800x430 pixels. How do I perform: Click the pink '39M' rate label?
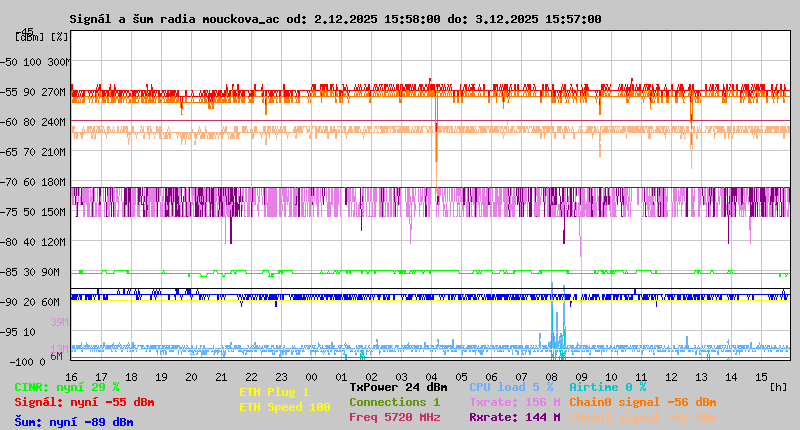coord(59,322)
